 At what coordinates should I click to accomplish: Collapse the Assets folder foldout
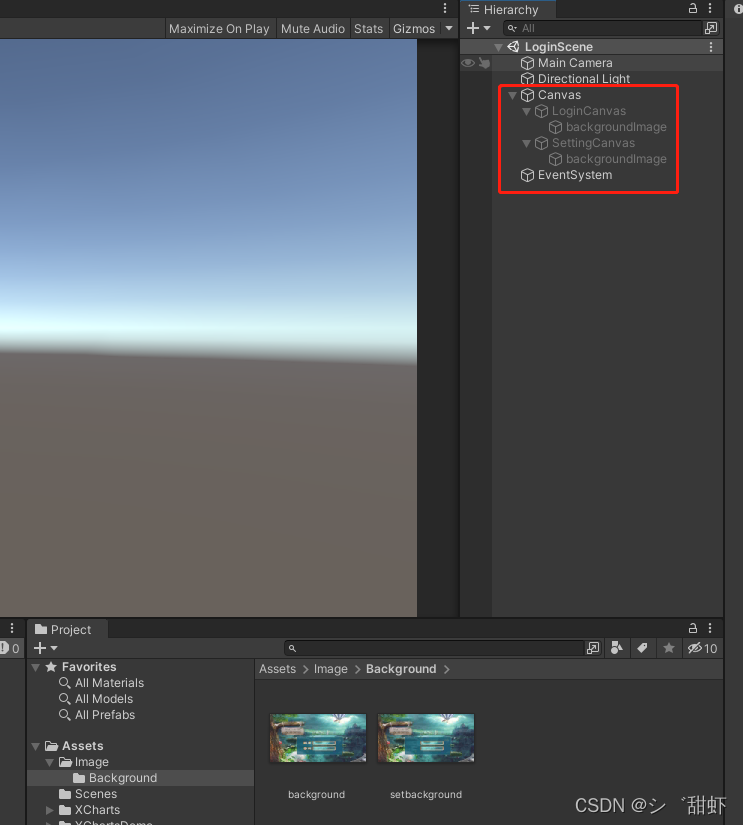(x=36, y=746)
